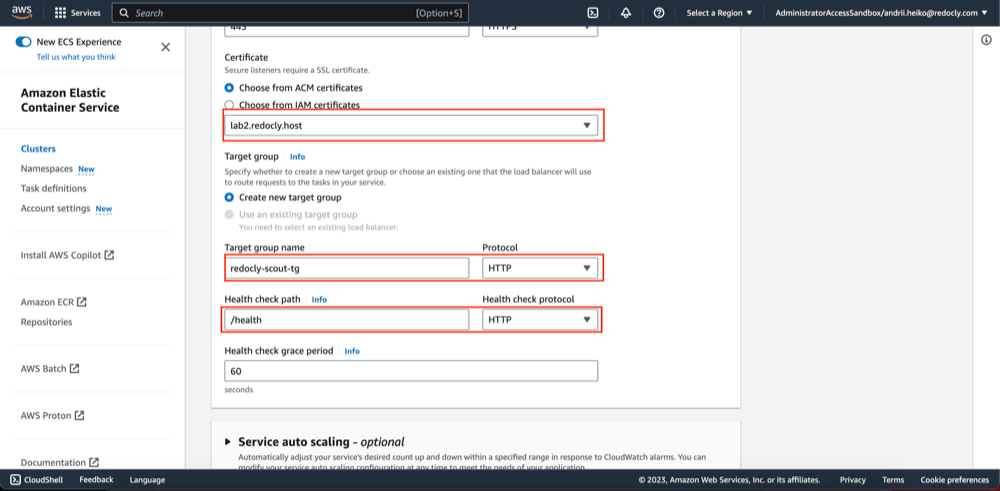Click the Tell us what you think link

tap(76, 57)
